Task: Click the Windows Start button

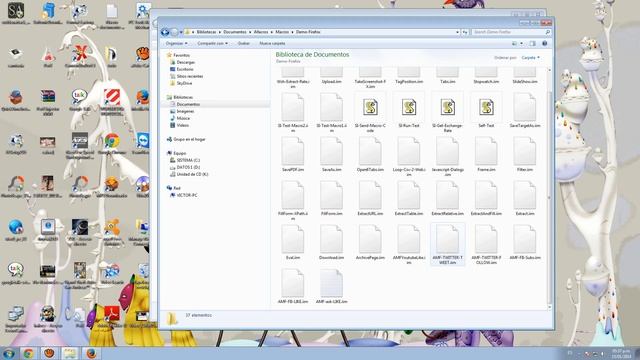Action: pos(9,353)
